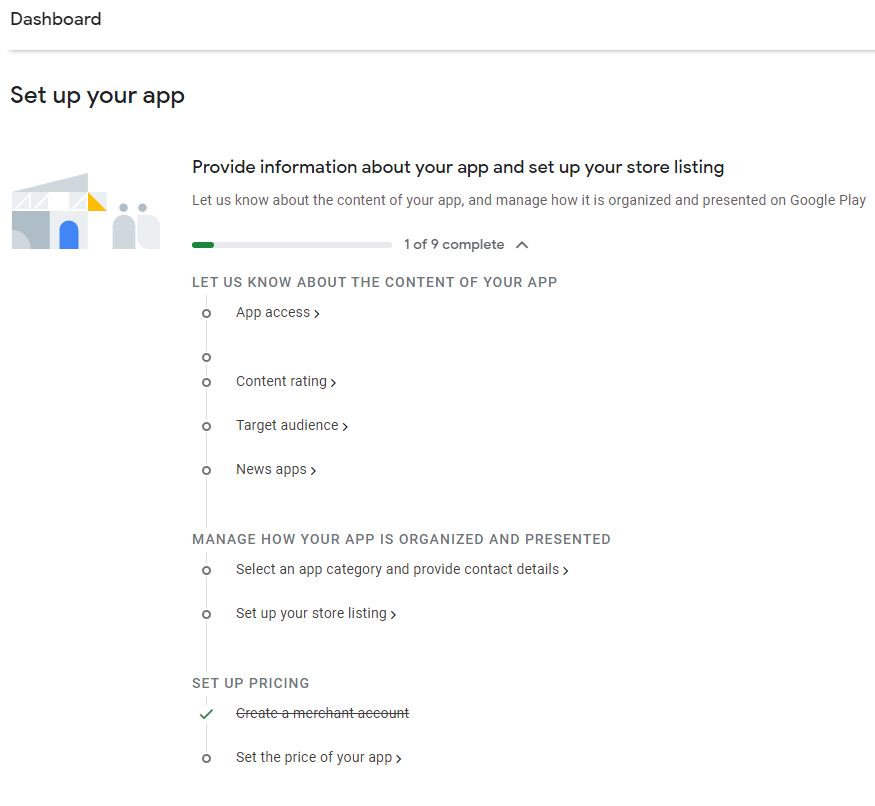Viewport: 875px width, 806px height.
Task: Click the arrow after Set up your store listing
Action: [x=393, y=613]
